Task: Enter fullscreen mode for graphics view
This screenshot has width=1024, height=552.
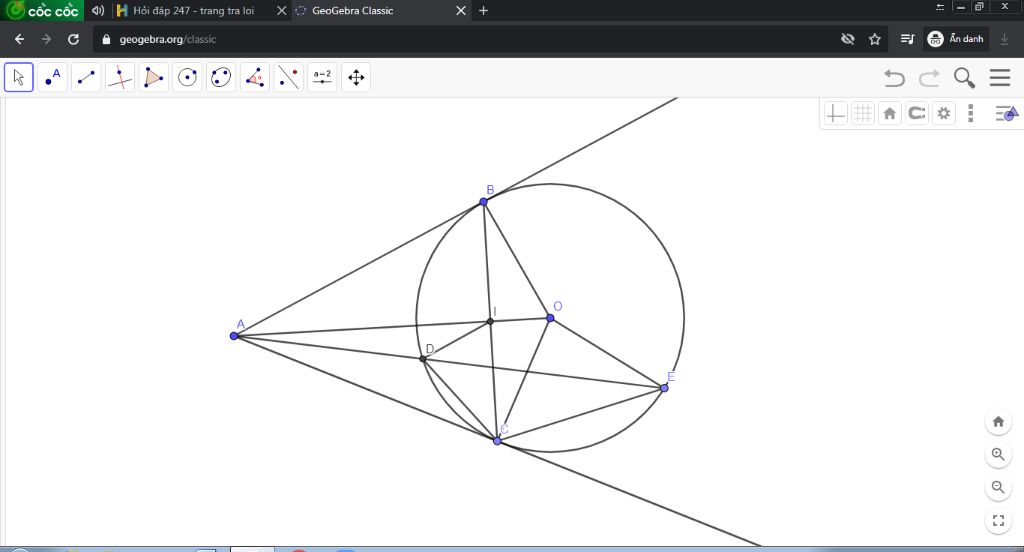Action: pyautogui.click(x=998, y=521)
